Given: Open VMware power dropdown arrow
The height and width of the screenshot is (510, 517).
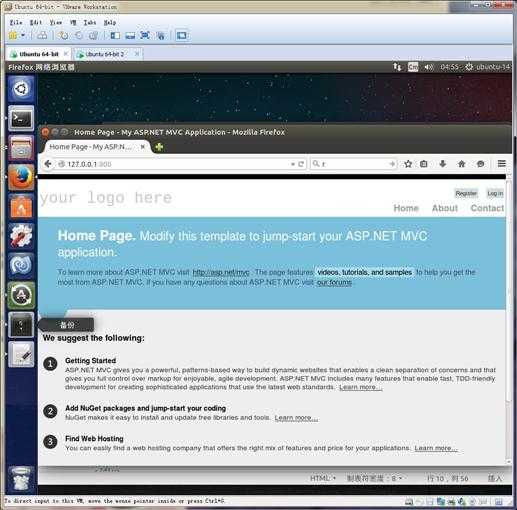Looking at the screenshot, I should (x=23, y=35).
